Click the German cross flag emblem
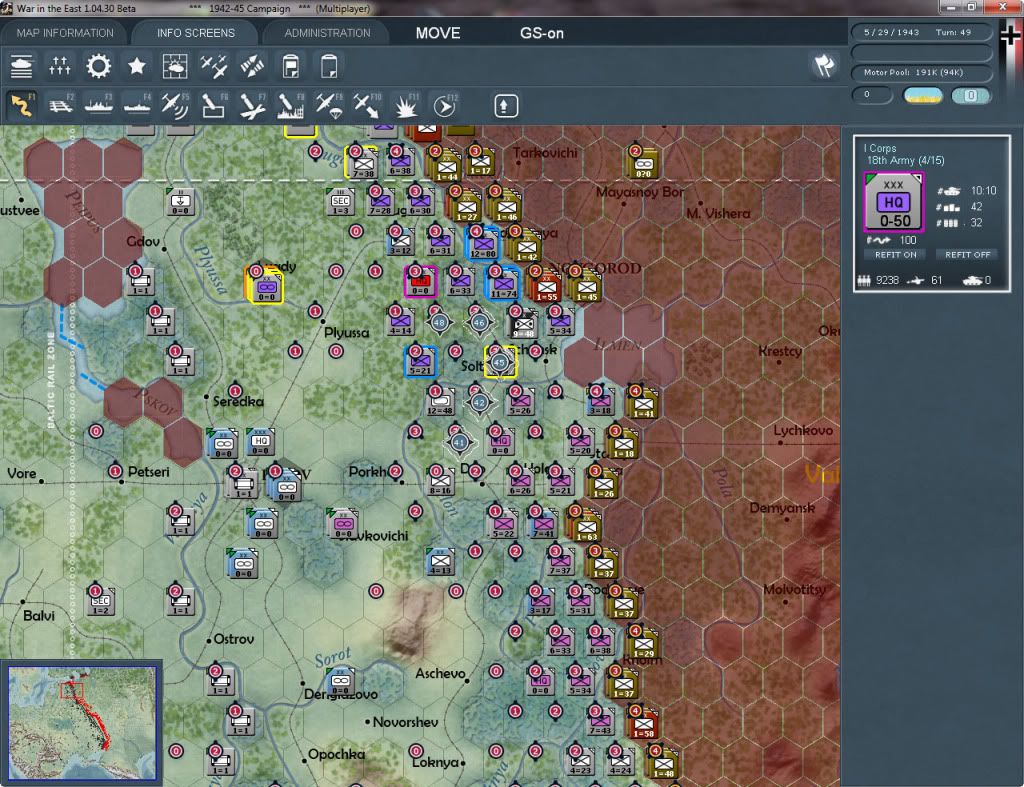The image size is (1024, 787). 1010,36
